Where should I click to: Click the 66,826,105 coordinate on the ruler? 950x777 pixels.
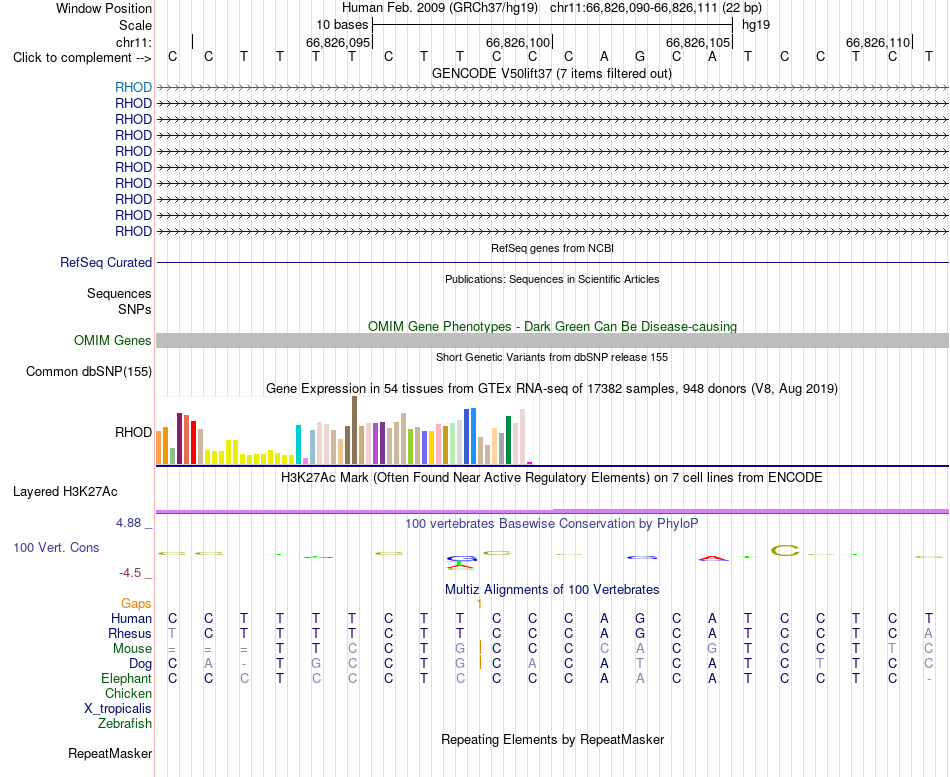(x=697, y=42)
